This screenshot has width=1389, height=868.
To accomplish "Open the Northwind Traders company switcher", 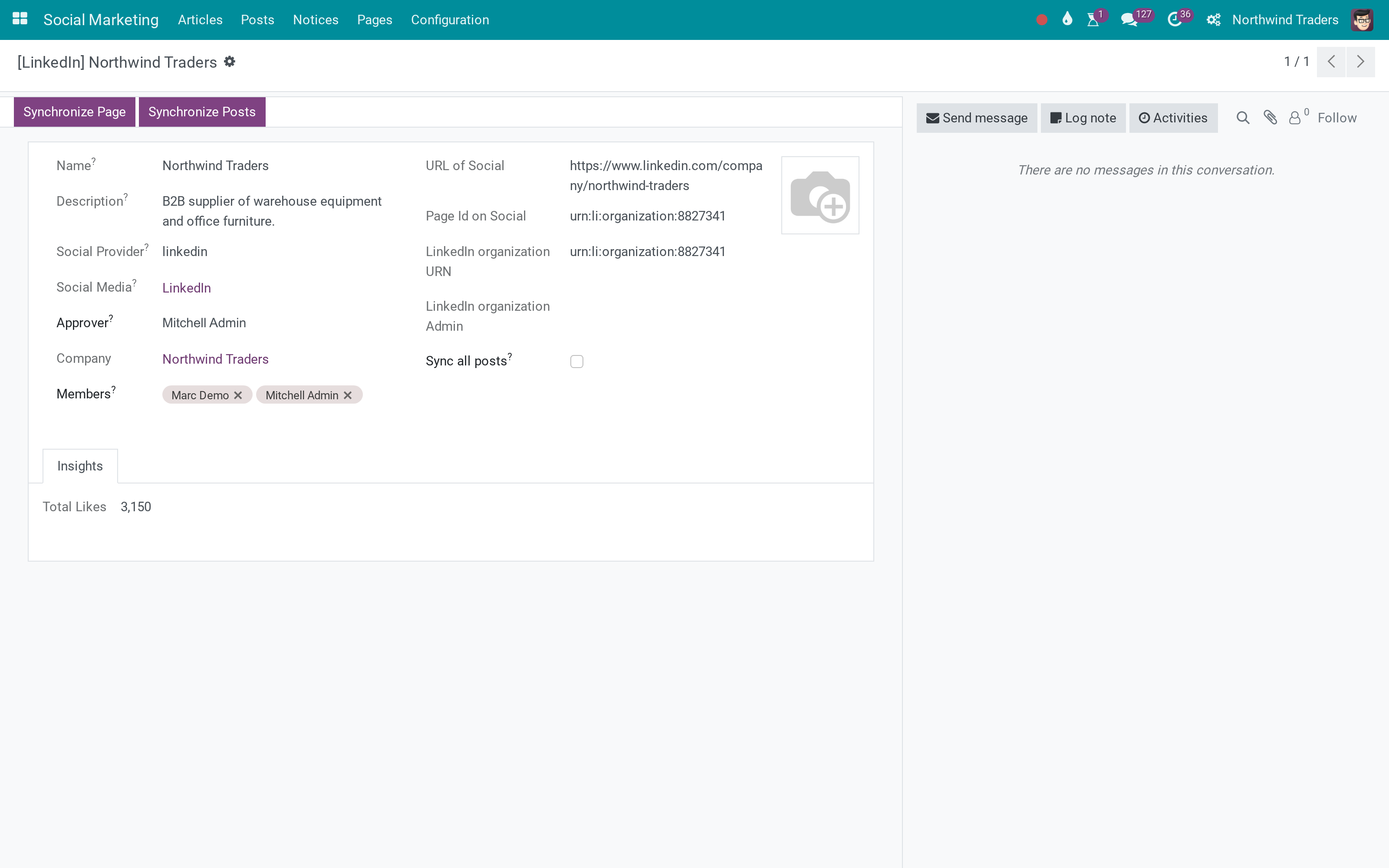I will pos(1285,20).
